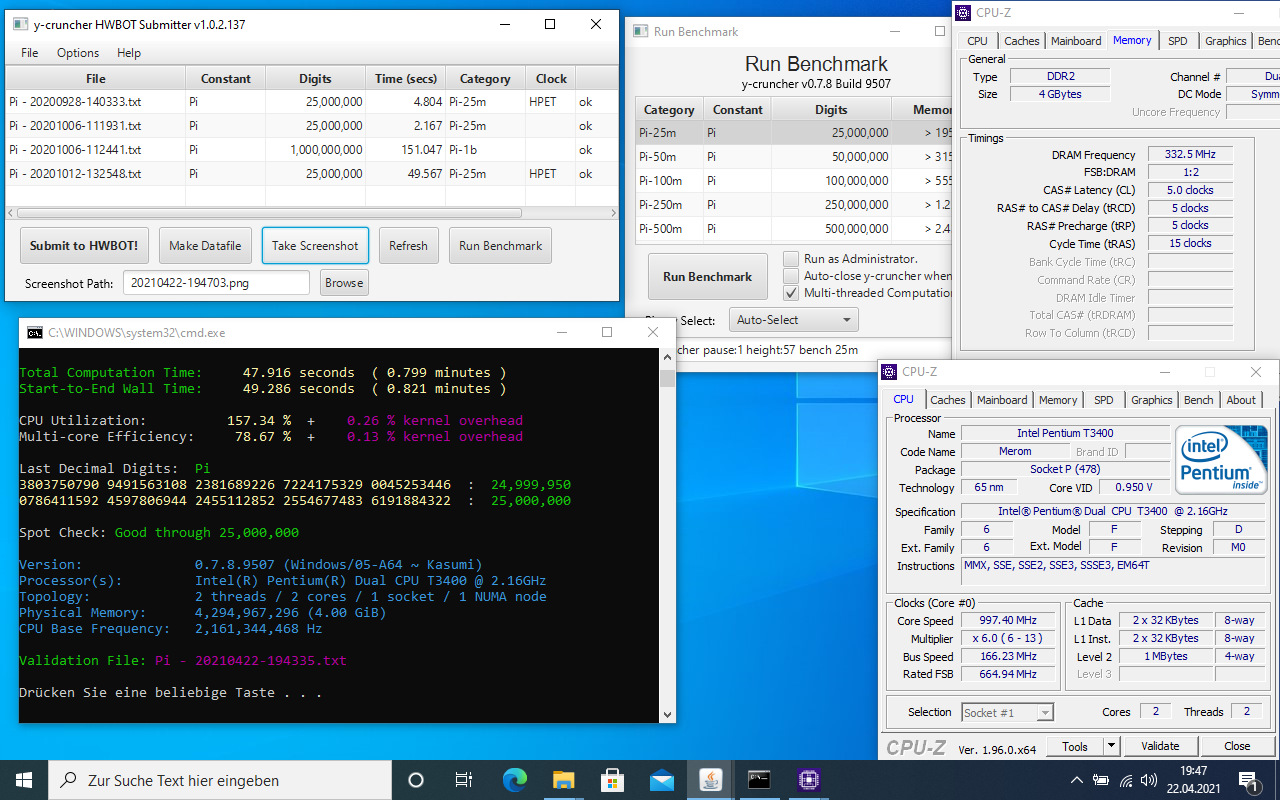The height and width of the screenshot is (800, 1280).
Task: Click Submit to HWBOT! button
Action: (83, 245)
